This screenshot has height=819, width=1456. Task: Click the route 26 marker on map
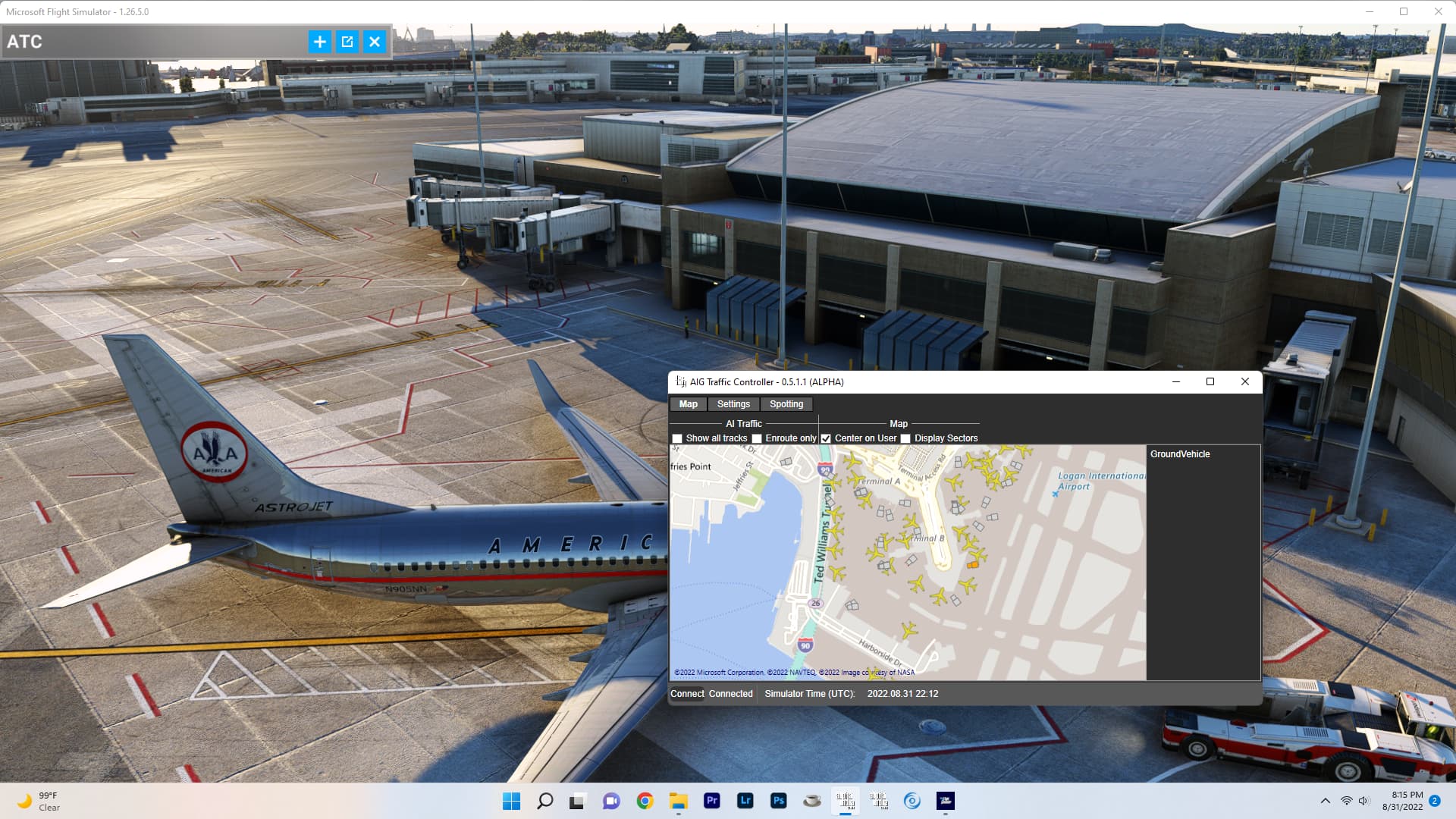click(815, 604)
